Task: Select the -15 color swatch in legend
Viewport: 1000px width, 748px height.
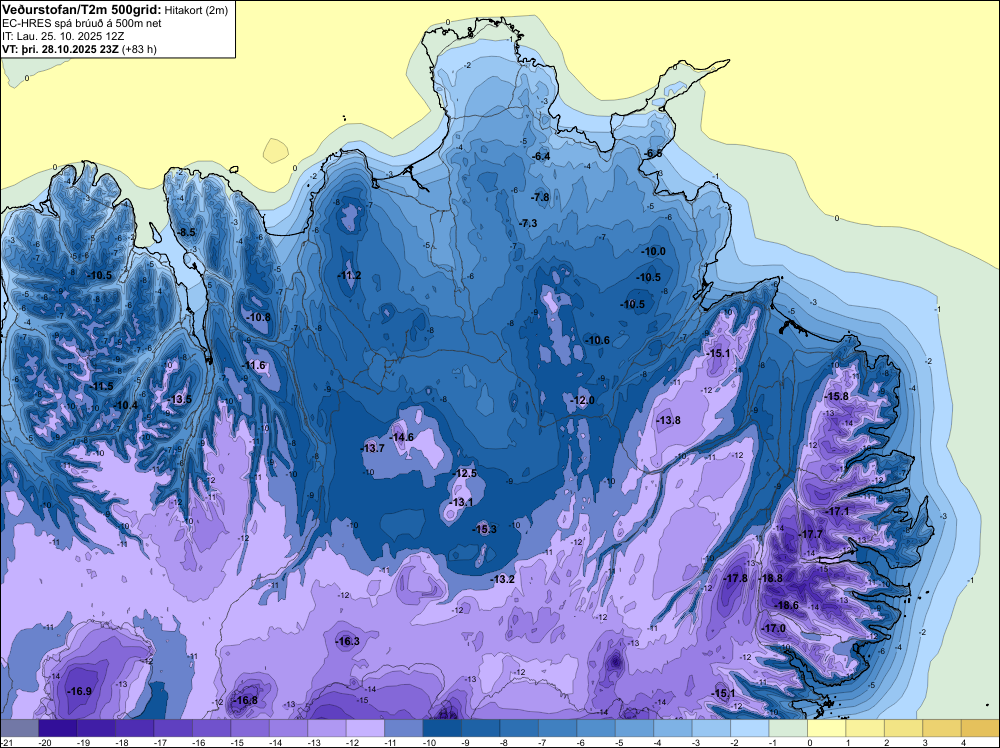Action: (250, 728)
